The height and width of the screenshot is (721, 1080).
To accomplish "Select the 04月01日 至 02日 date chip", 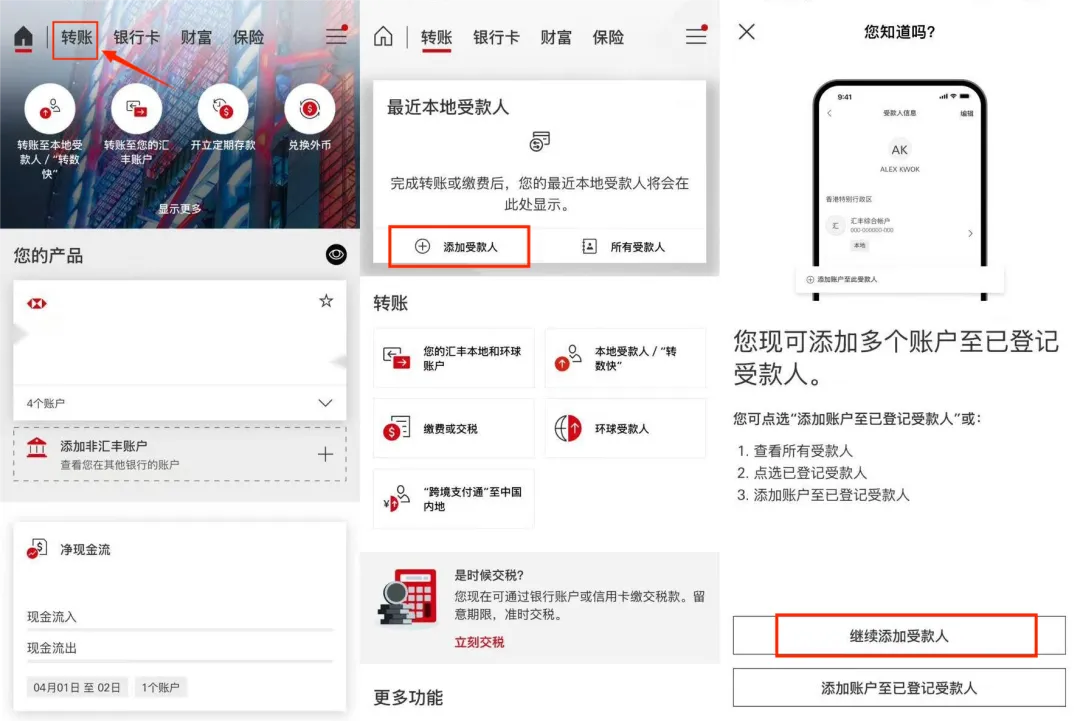I will (76, 687).
